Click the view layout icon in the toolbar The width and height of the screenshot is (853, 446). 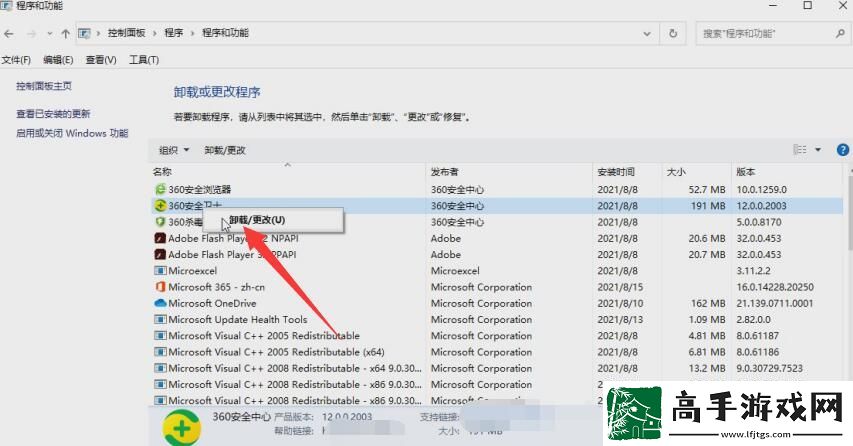coord(800,150)
